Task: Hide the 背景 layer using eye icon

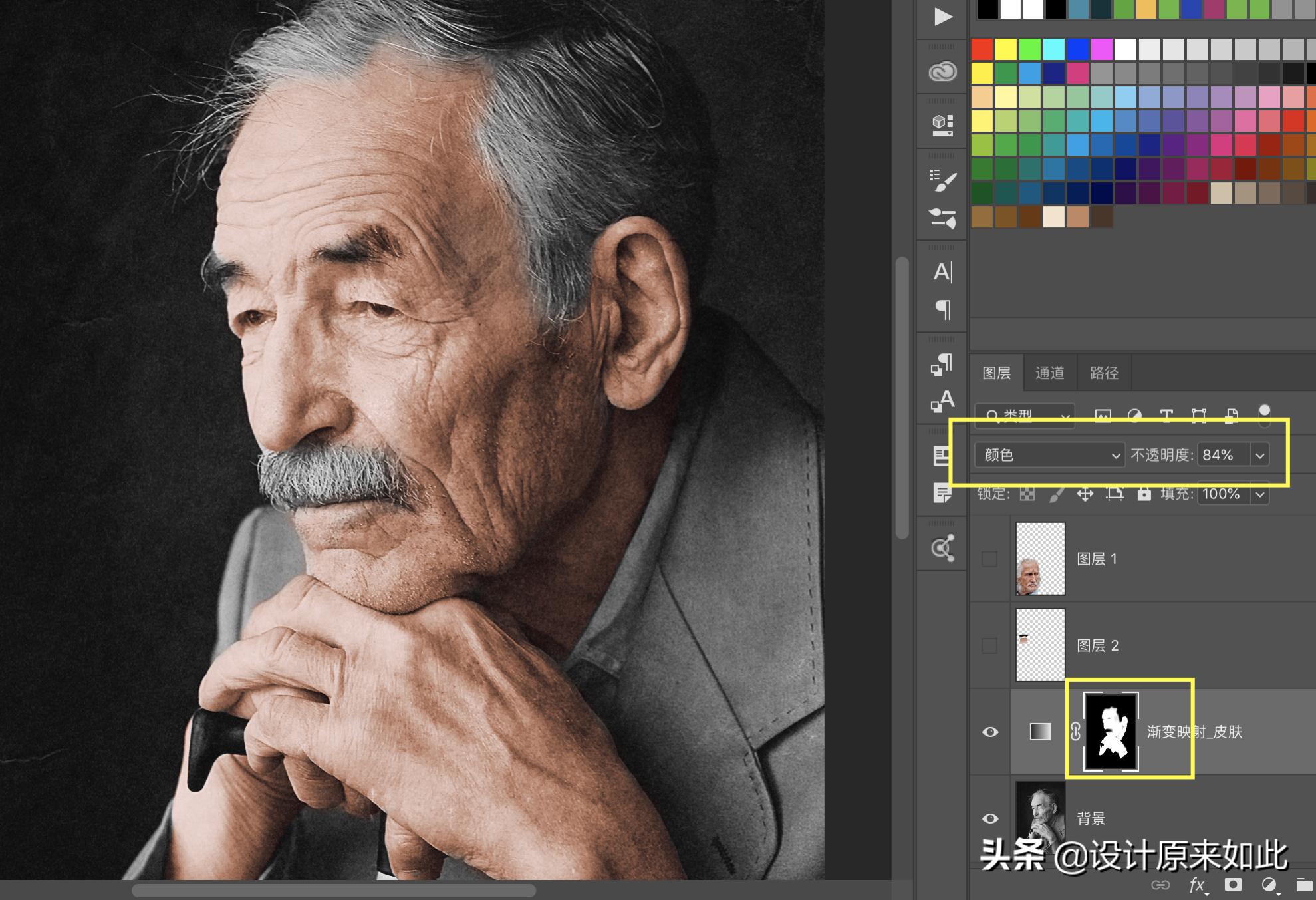Action: tap(990, 818)
